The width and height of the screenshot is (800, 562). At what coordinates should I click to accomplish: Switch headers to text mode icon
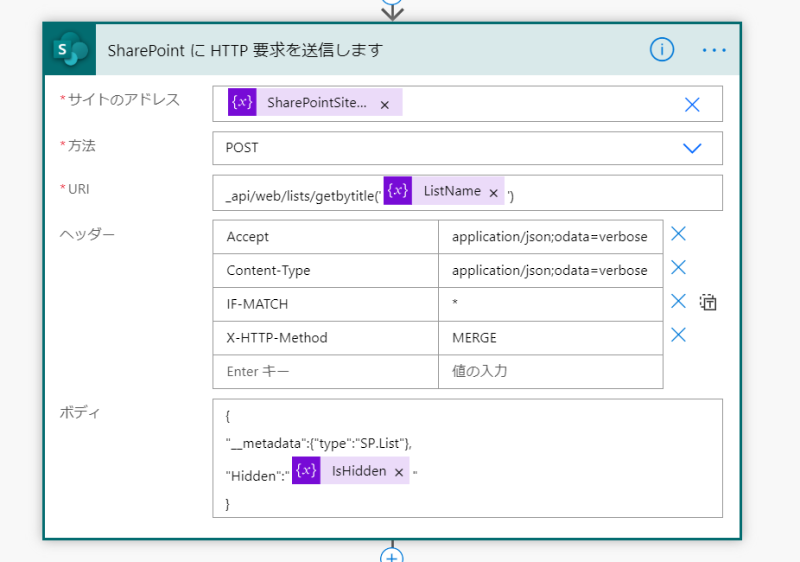[x=708, y=302]
